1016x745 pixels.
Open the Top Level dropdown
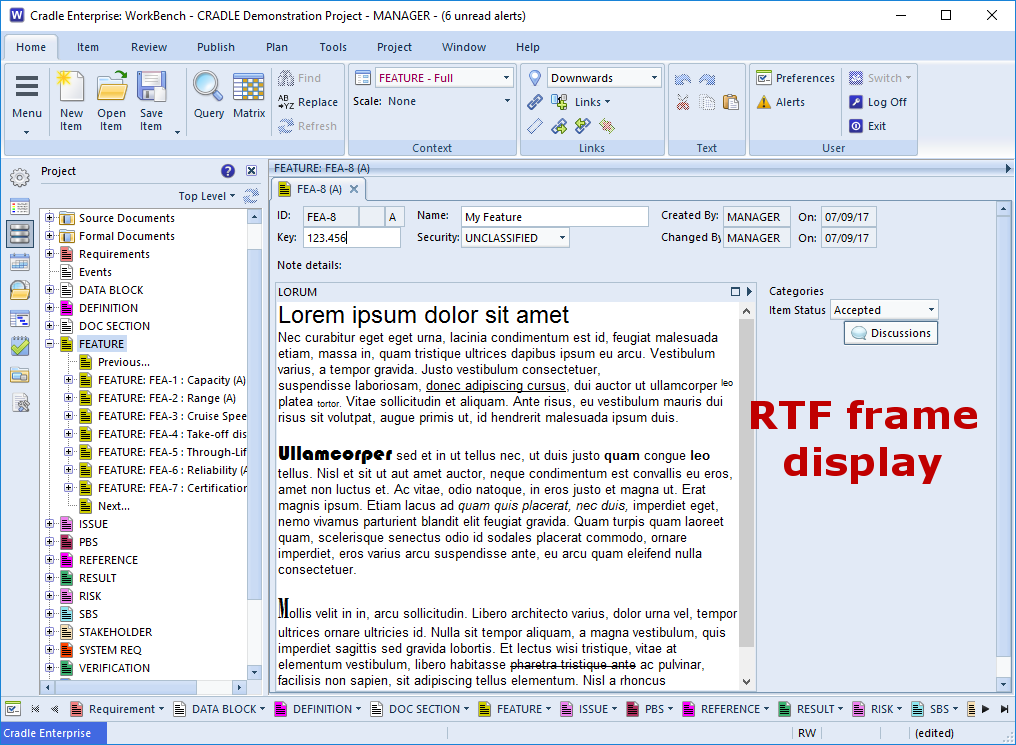click(207, 196)
